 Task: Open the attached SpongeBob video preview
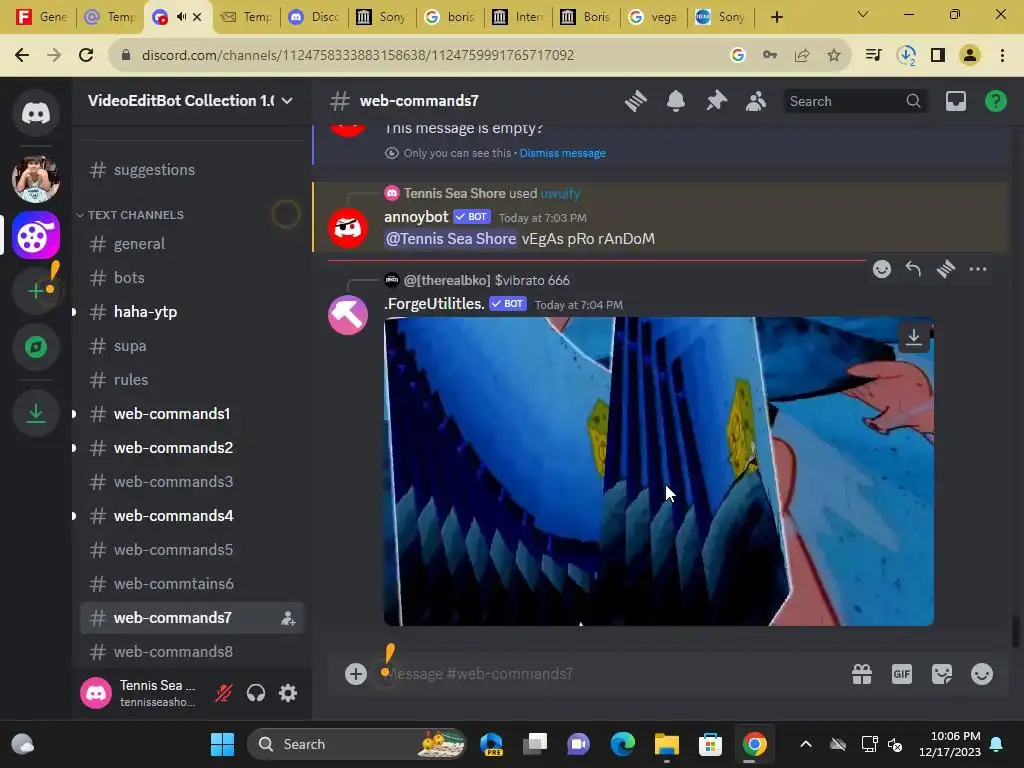tap(658, 472)
